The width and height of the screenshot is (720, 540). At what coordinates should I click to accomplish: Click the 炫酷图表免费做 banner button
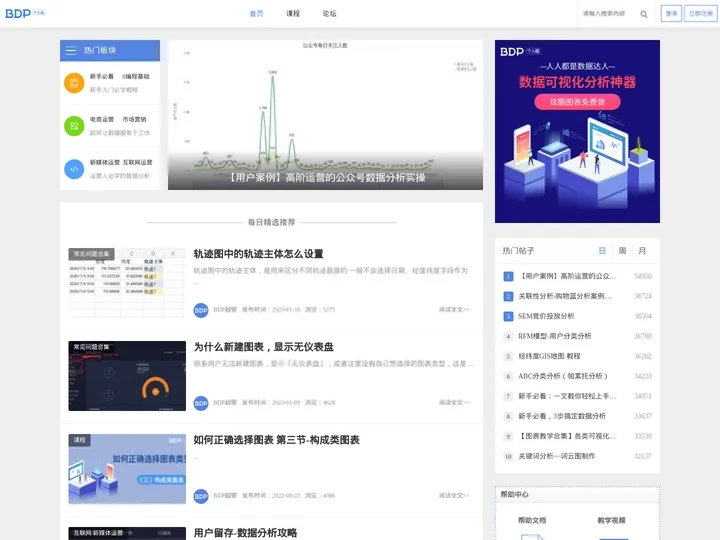(577, 102)
